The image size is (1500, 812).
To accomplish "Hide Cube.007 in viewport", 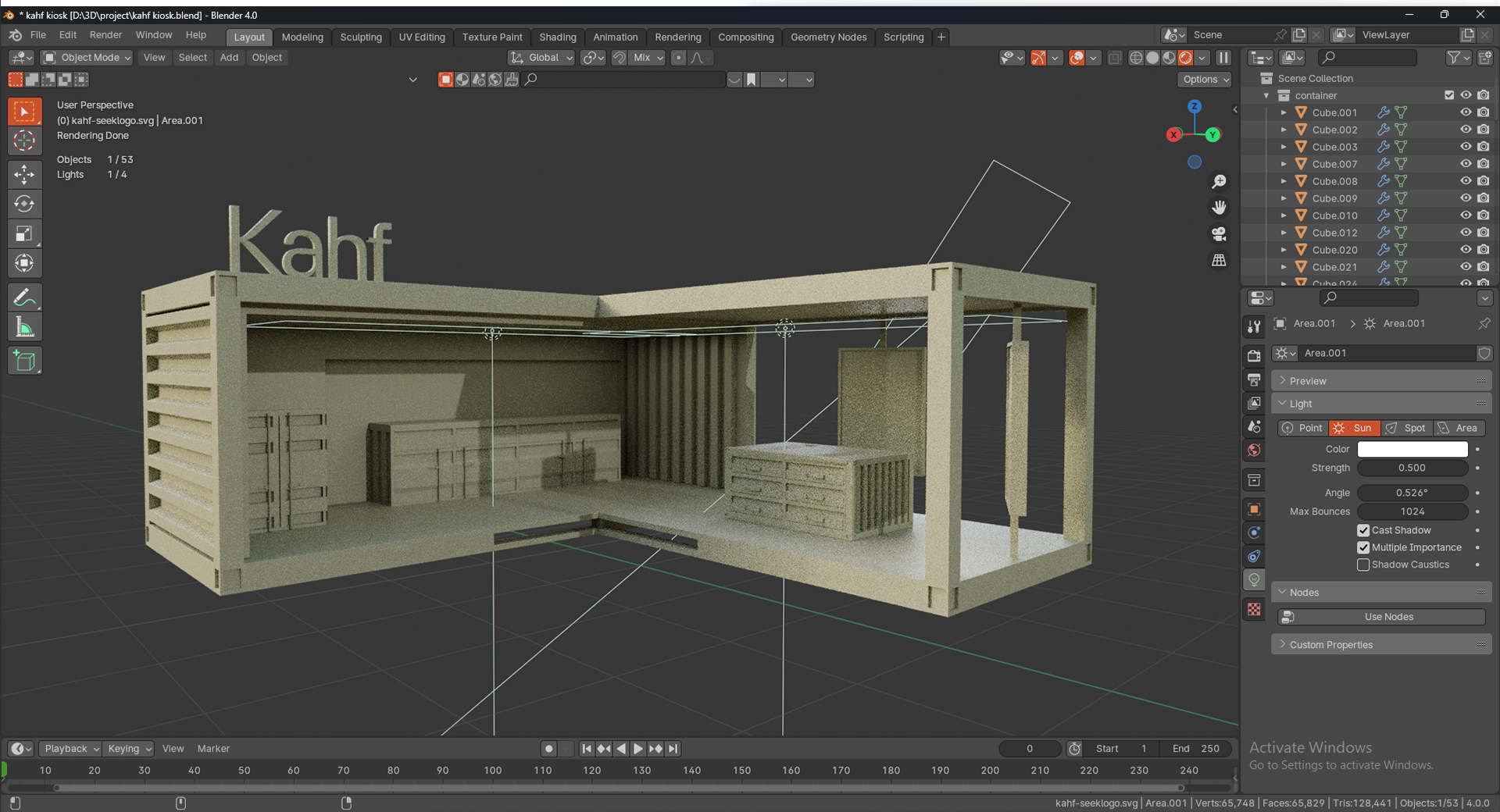I will [x=1466, y=164].
